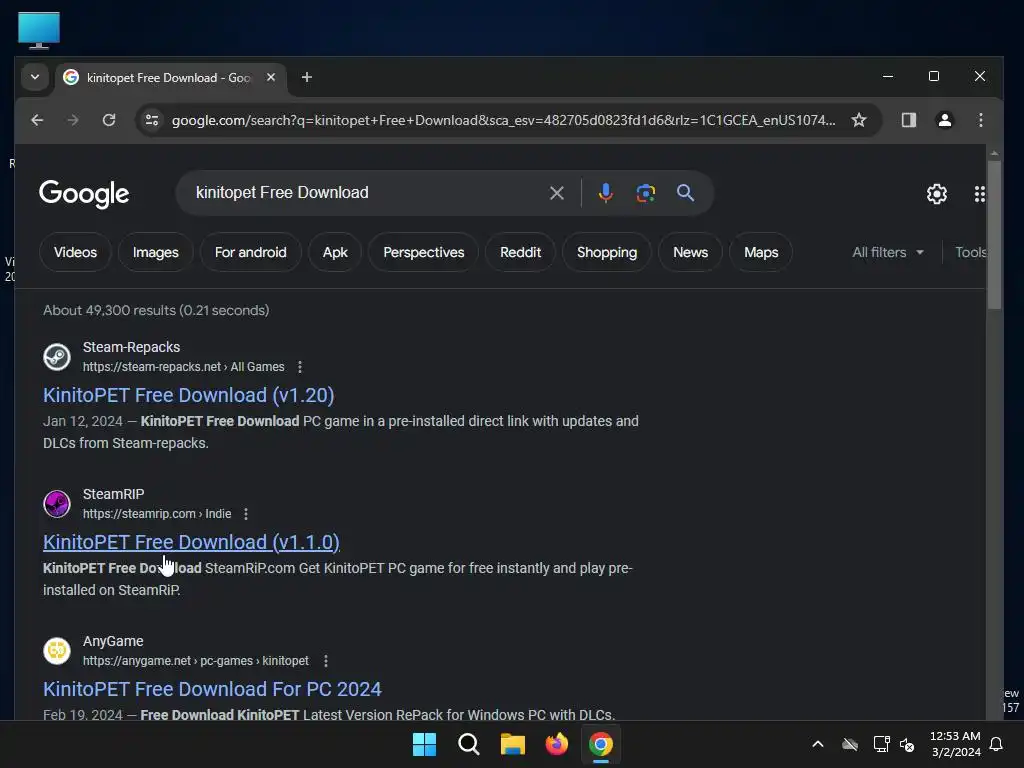Image resolution: width=1024 pixels, height=768 pixels.
Task: Launch Firefox from the taskbar
Action: tap(556, 744)
